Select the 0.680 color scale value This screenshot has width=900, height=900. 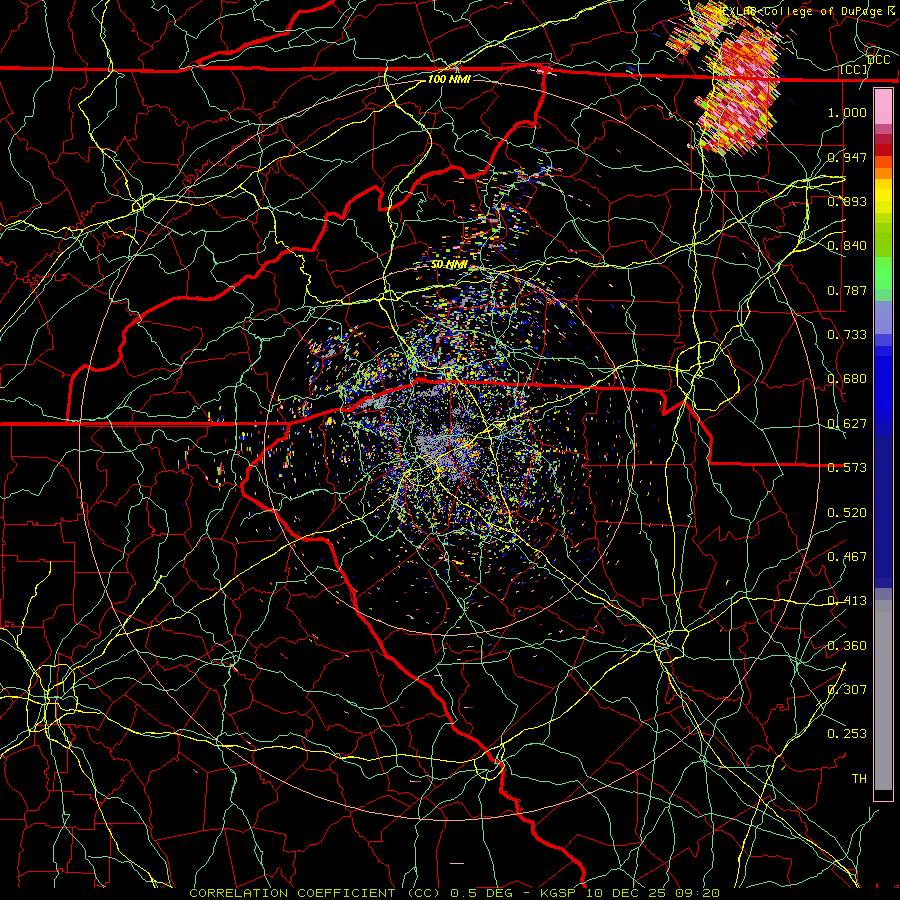click(847, 379)
